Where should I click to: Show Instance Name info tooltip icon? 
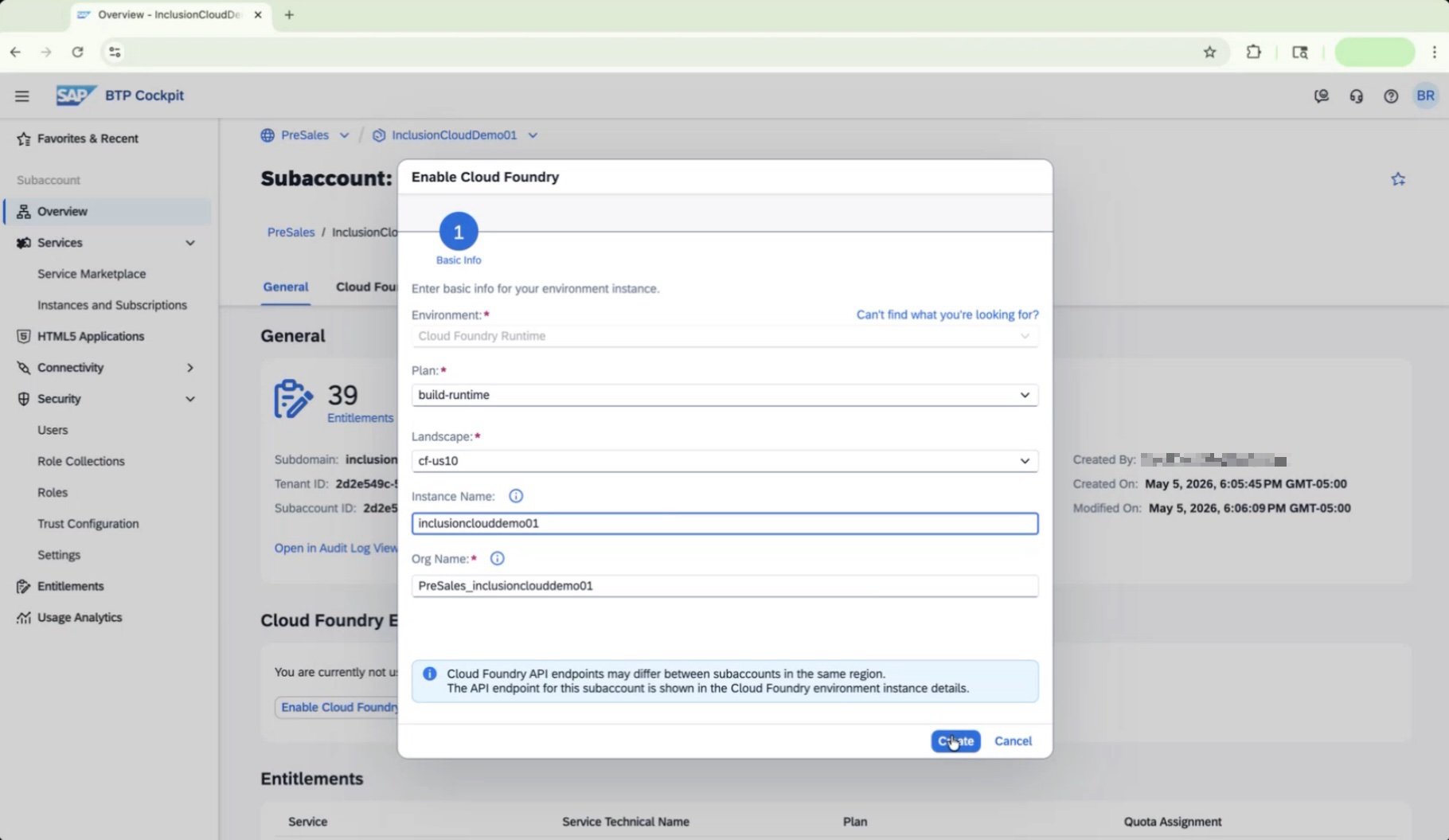click(x=516, y=496)
